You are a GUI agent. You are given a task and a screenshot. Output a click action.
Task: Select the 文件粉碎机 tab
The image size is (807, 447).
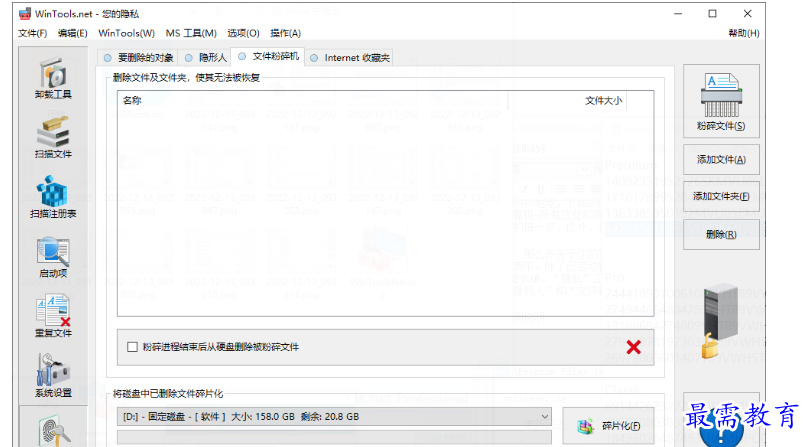(x=268, y=57)
